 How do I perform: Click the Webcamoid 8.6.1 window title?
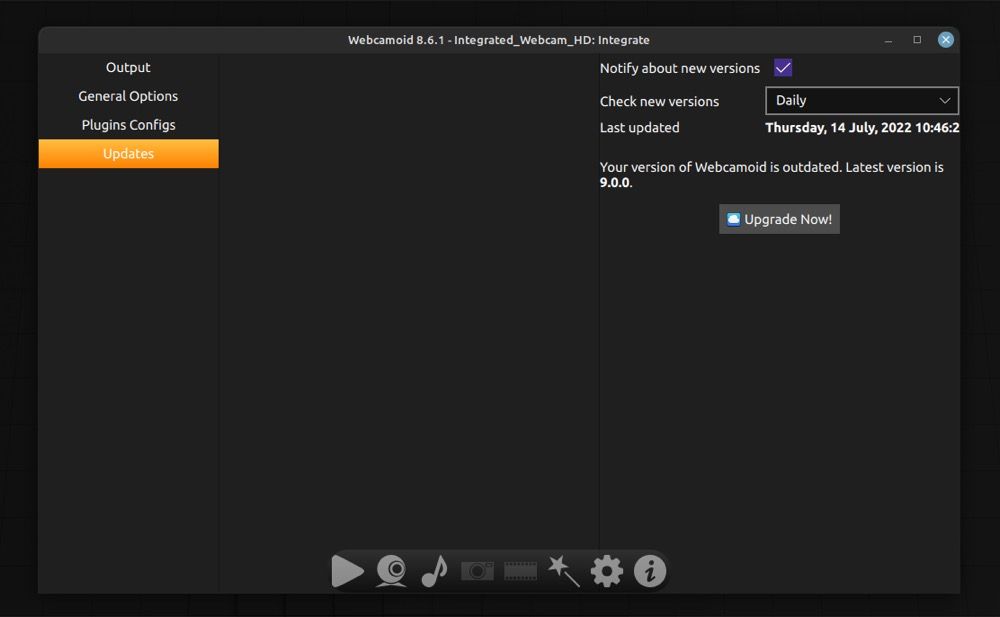(499, 40)
